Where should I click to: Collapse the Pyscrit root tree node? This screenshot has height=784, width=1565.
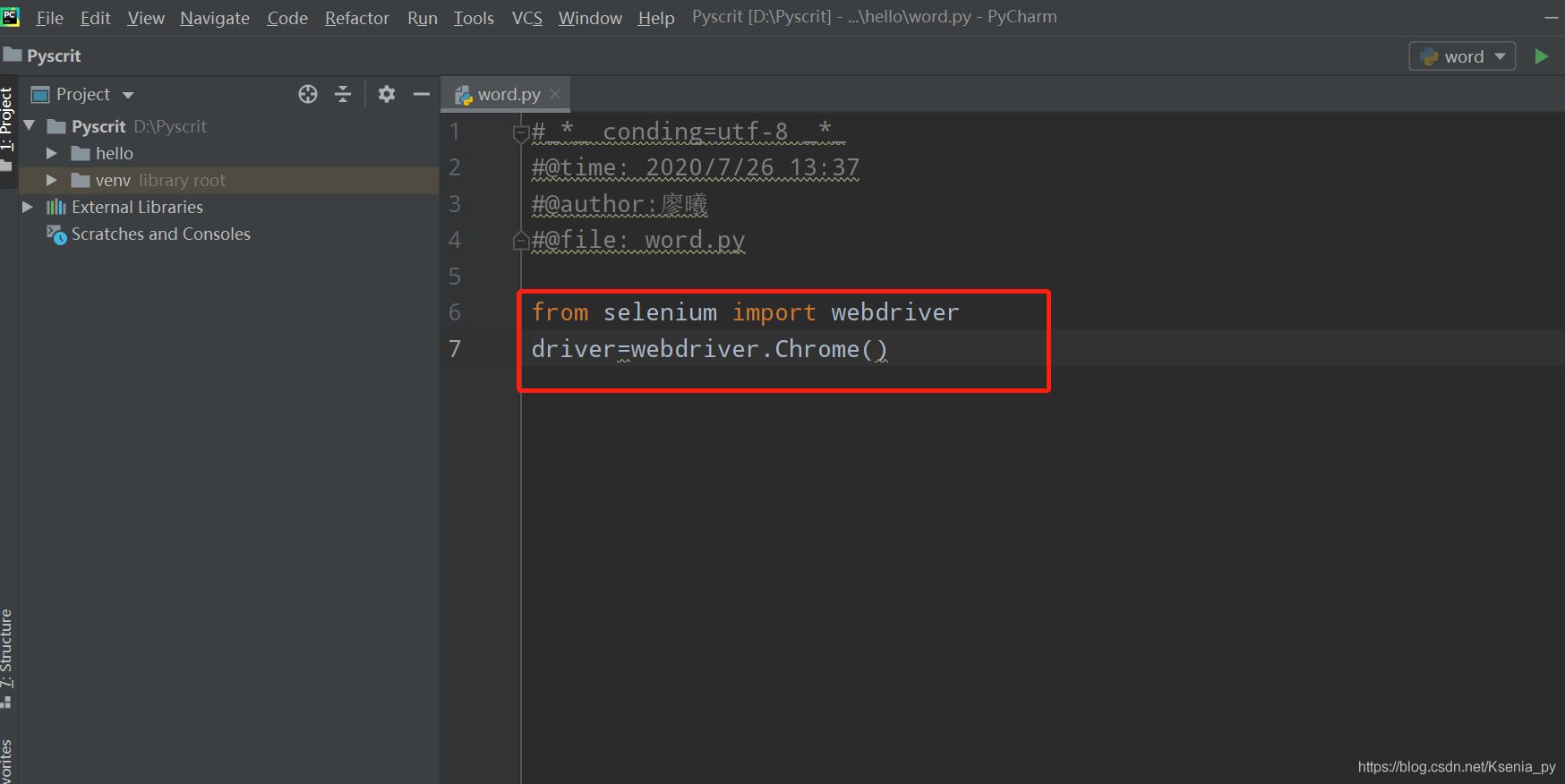[29, 126]
